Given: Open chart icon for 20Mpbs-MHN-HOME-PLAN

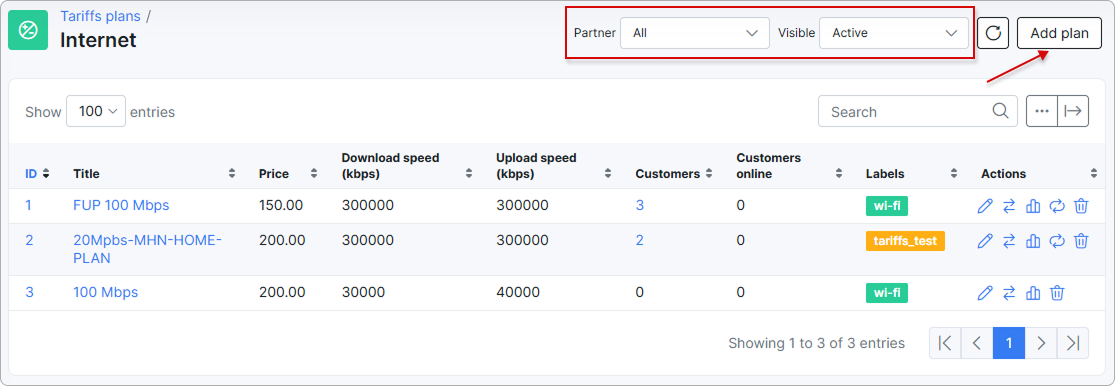Looking at the screenshot, I should tap(1033, 241).
